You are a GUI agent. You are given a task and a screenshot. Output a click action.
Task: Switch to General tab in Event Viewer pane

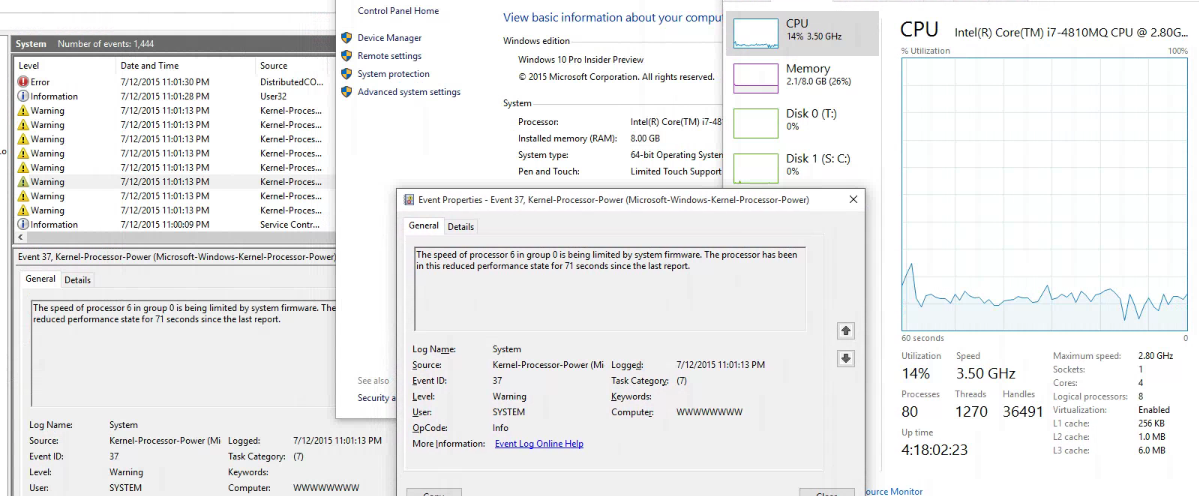click(x=41, y=279)
